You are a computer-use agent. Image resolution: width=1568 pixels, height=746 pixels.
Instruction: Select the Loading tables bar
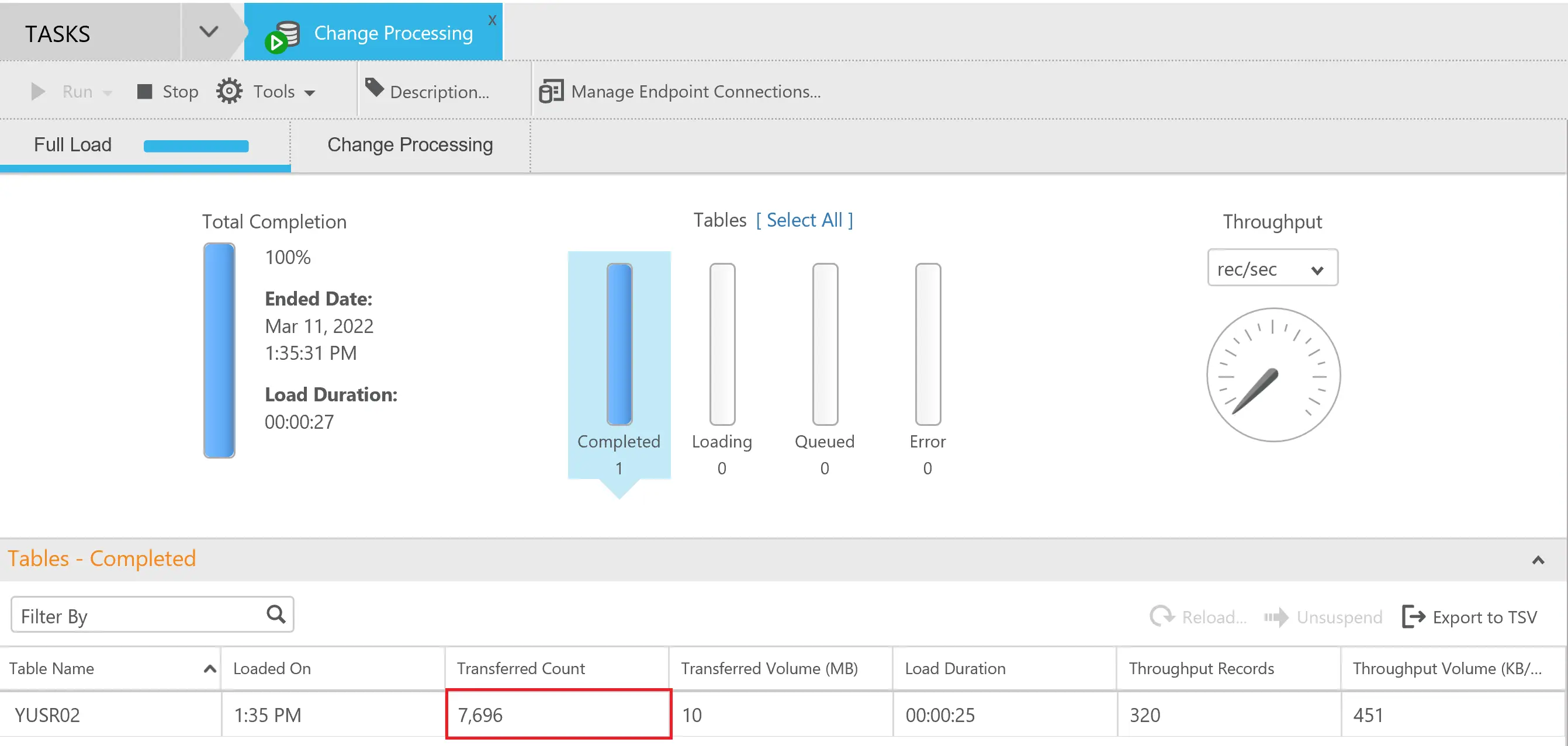click(722, 344)
